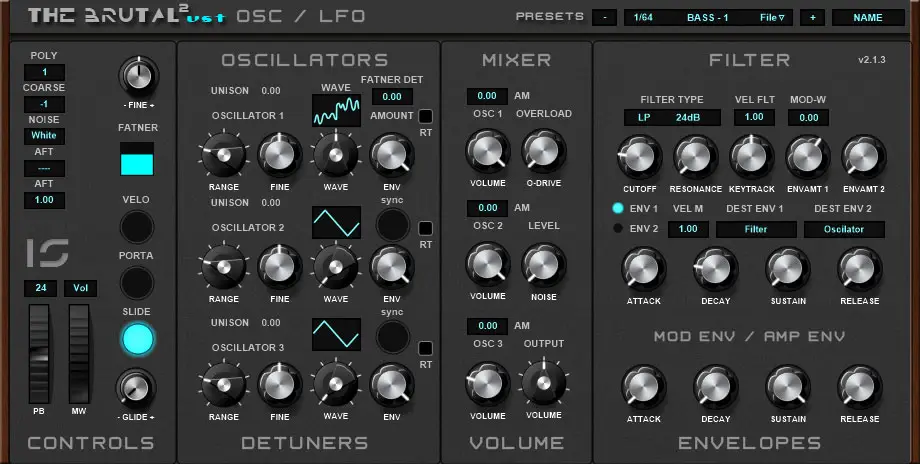The image size is (920, 464).
Task: Open the Vol mod wheel destination dropdown
Action: (x=80, y=288)
